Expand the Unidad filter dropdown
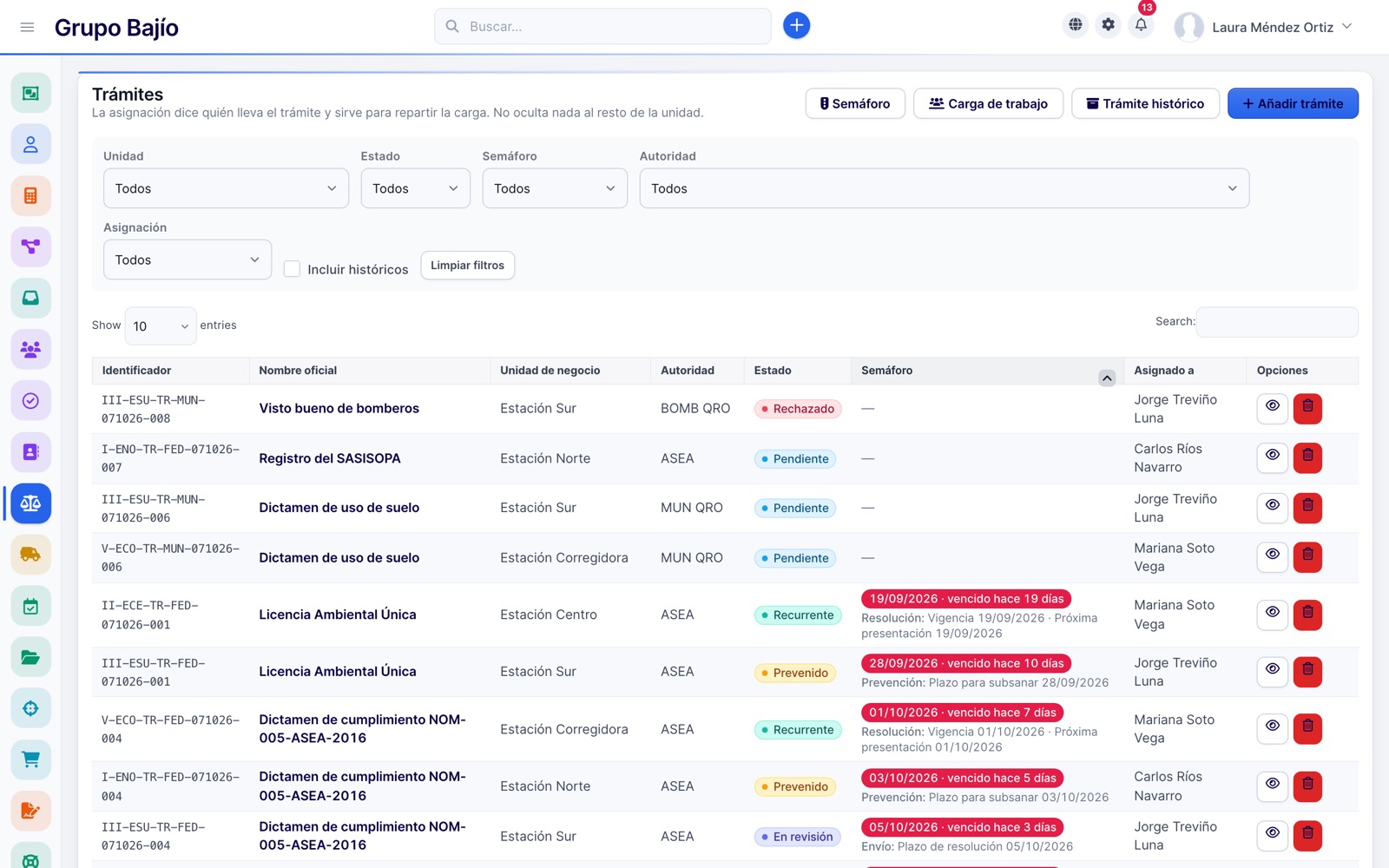This screenshot has width=1389, height=868. [226, 188]
